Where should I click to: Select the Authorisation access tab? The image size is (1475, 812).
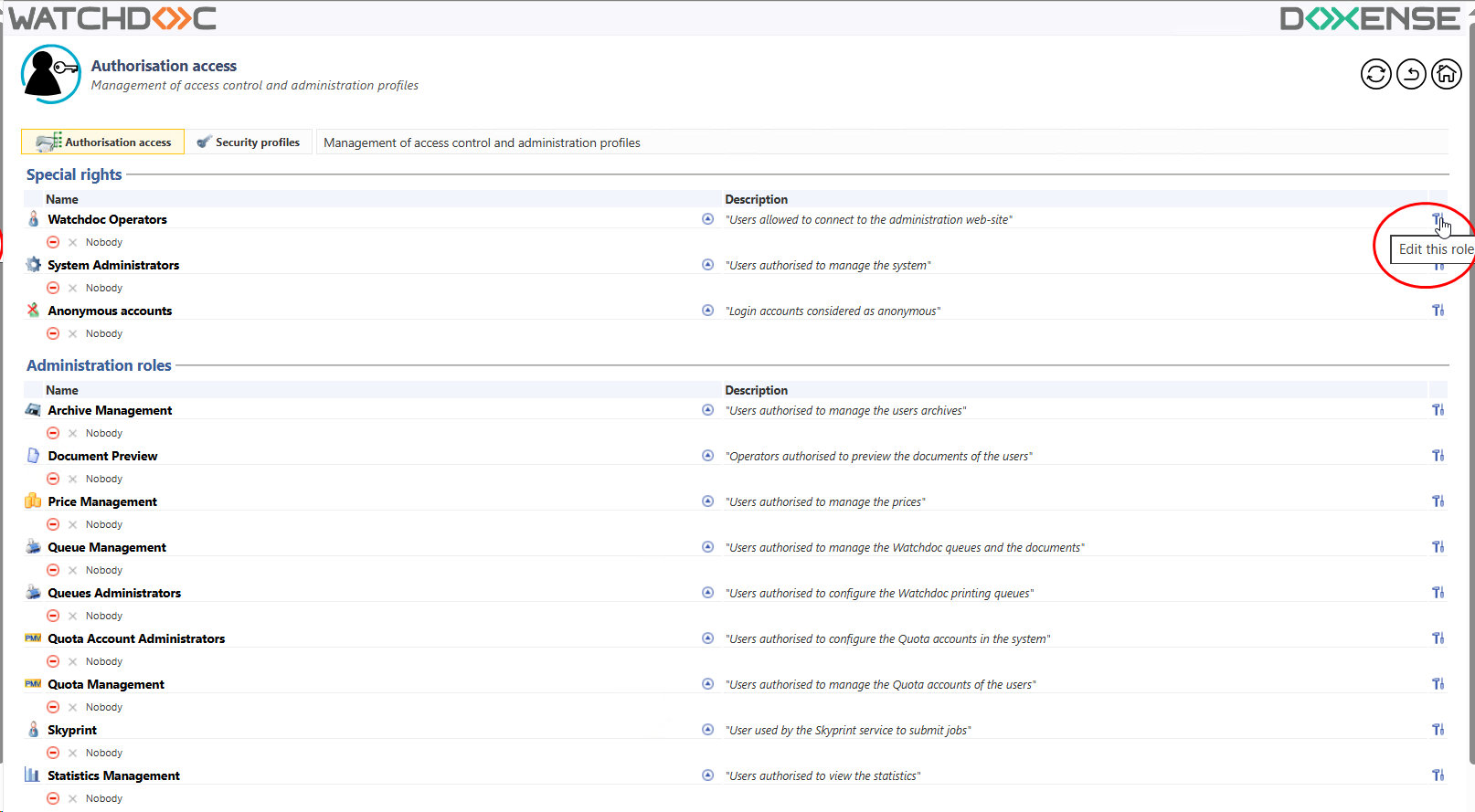pos(103,142)
